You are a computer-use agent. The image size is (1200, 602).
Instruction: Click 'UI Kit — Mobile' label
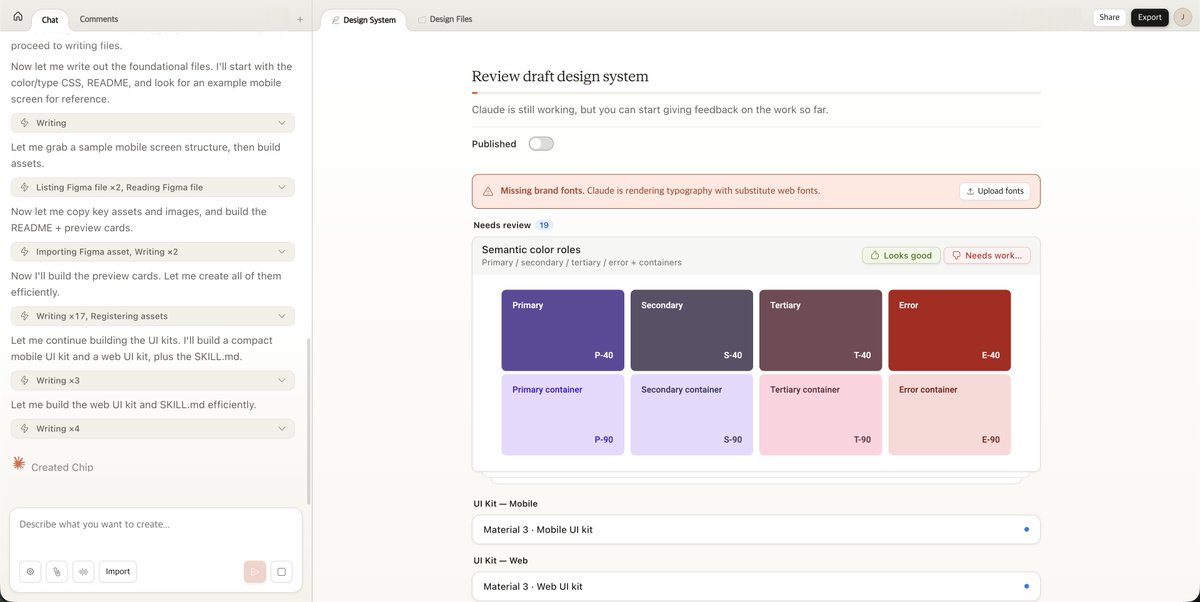click(505, 504)
